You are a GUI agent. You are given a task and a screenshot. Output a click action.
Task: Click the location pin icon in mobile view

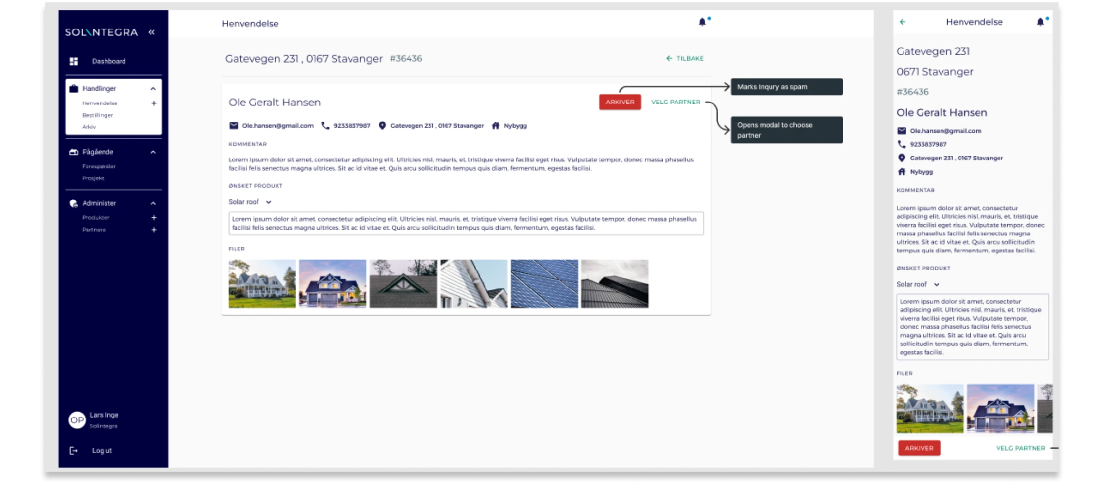point(901,158)
